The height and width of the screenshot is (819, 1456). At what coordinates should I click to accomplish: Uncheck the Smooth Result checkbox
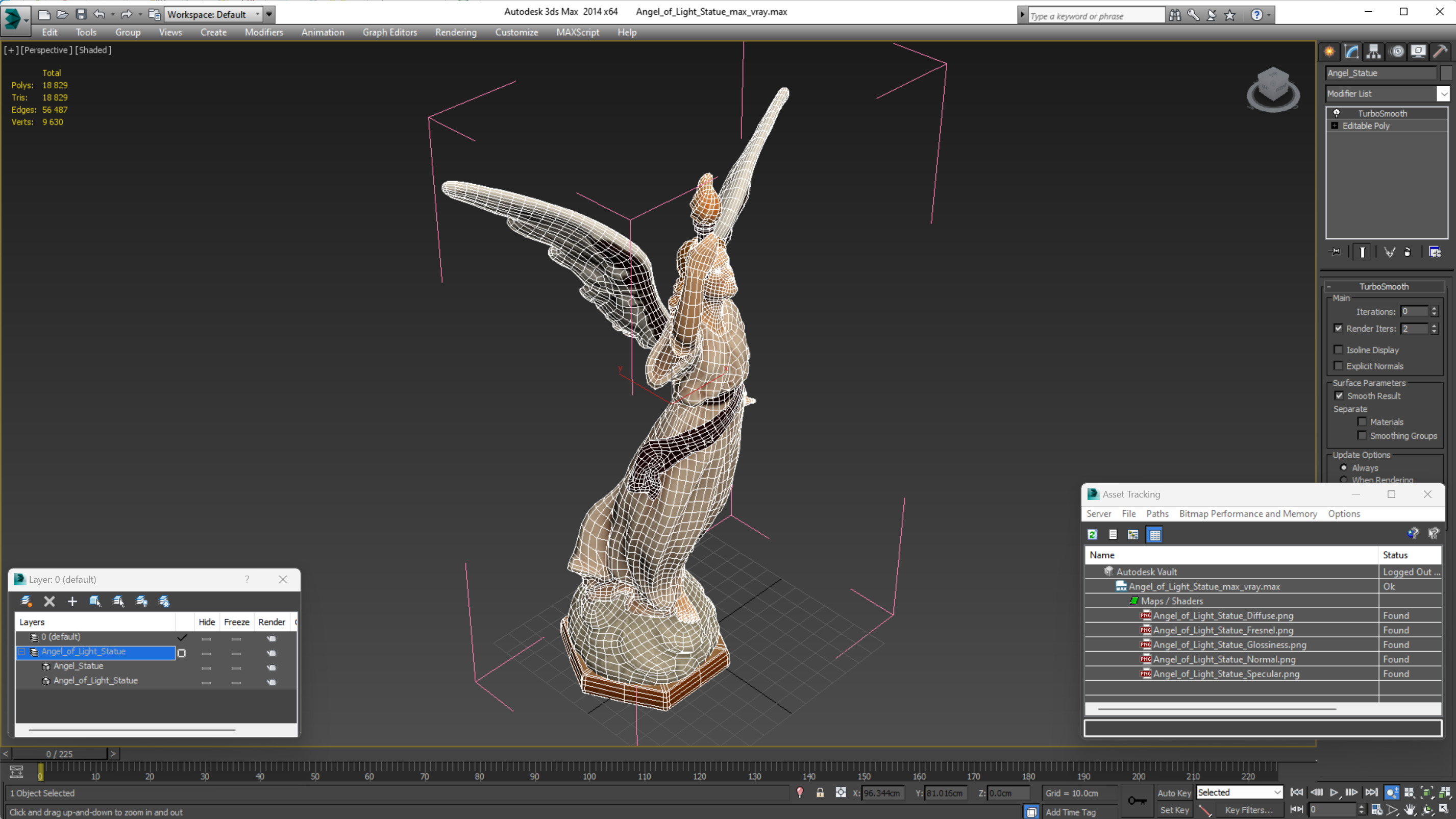click(1339, 395)
